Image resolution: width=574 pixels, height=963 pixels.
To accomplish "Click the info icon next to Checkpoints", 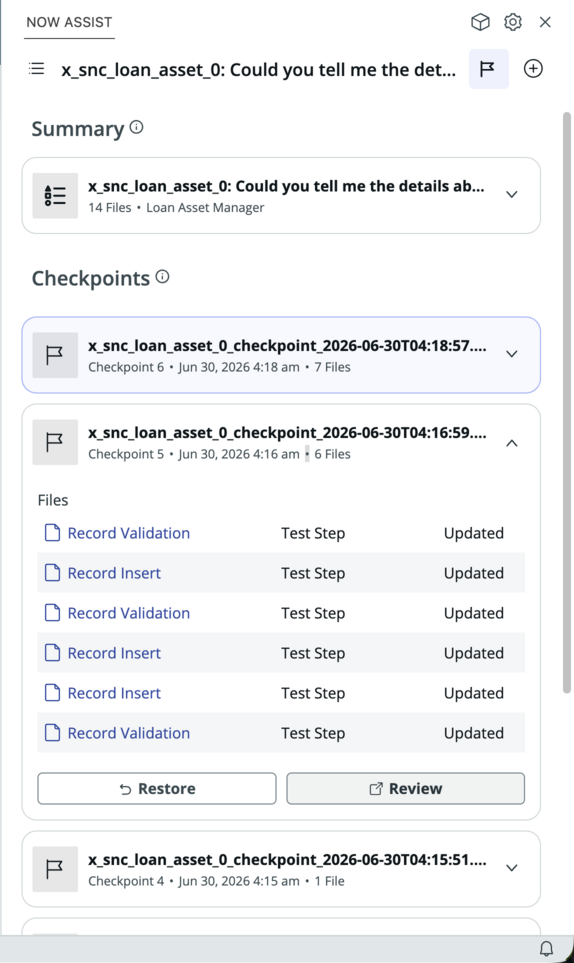I will (x=162, y=276).
